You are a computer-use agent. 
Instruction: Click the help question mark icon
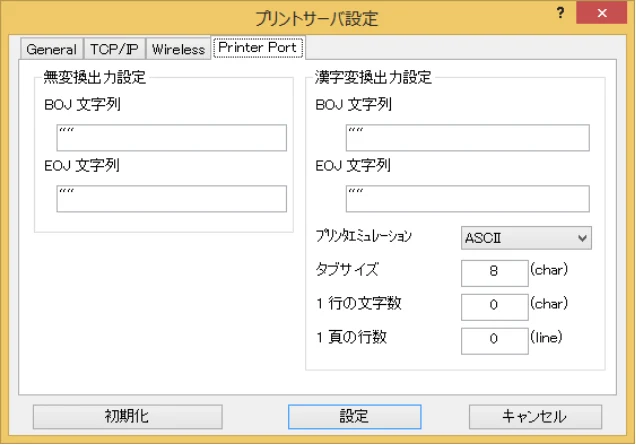(560, 13)
